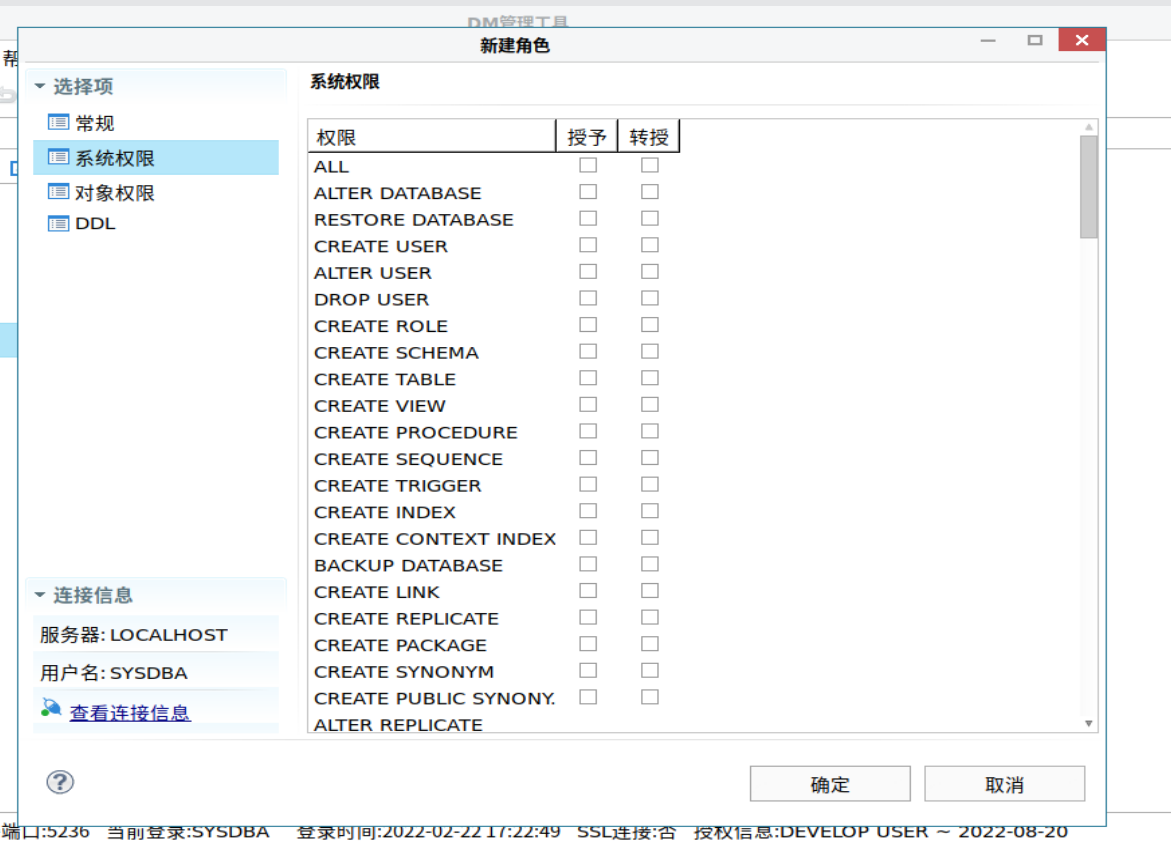Click the help question mark icon
This screenshot has height=842, width=1171.
tap(60, 783)
